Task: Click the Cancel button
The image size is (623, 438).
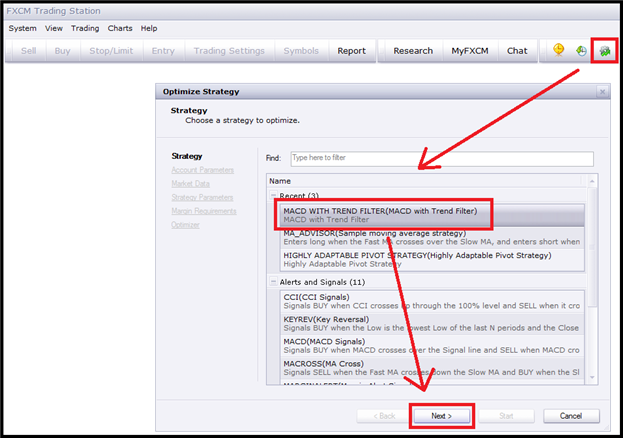Action: [x=571, y=416]
